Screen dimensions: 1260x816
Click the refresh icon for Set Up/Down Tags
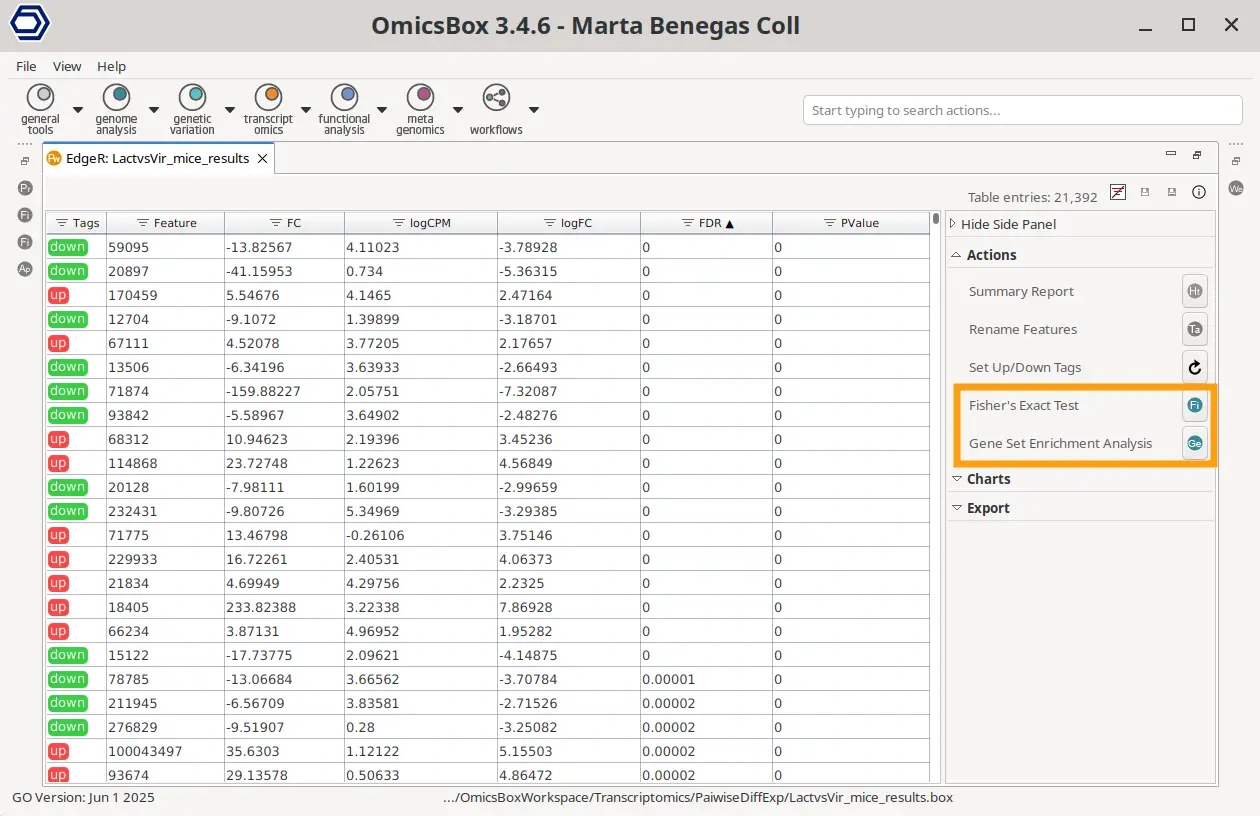pos(1195,367)
